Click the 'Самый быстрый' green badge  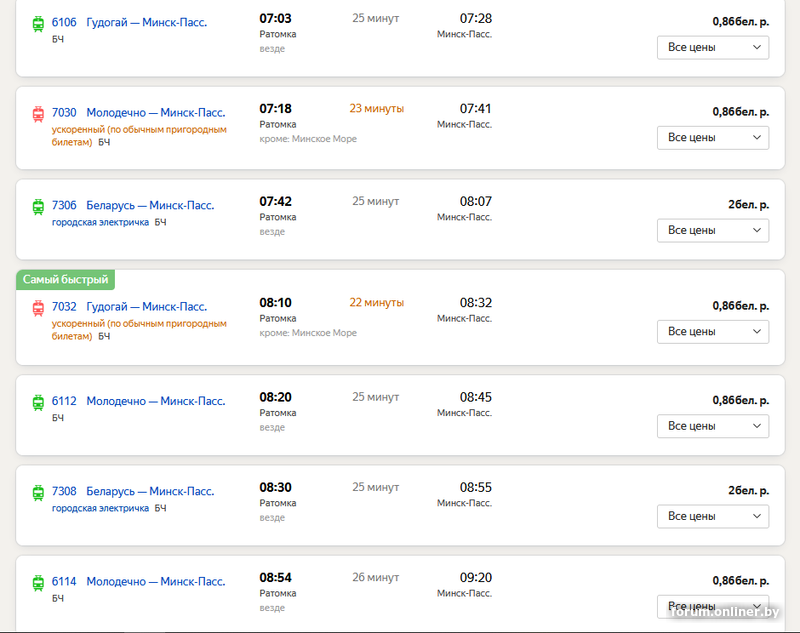65,280
